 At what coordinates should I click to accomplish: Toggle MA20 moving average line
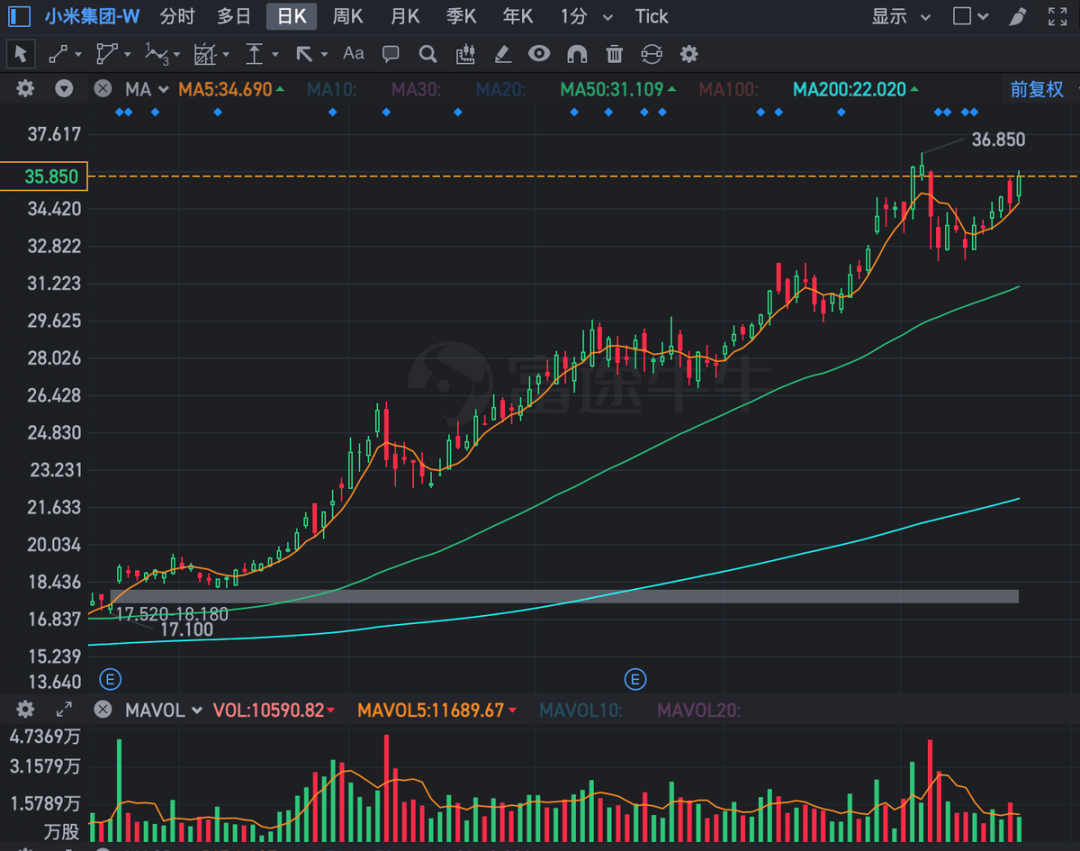click(x=501, y=90)
